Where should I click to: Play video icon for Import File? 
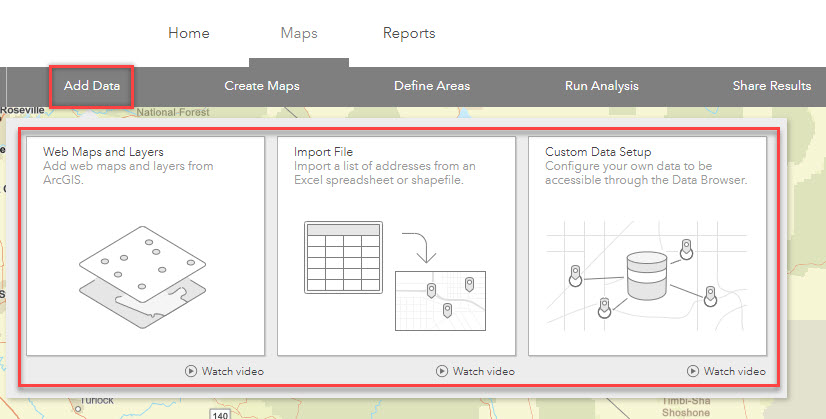(441, 371)
